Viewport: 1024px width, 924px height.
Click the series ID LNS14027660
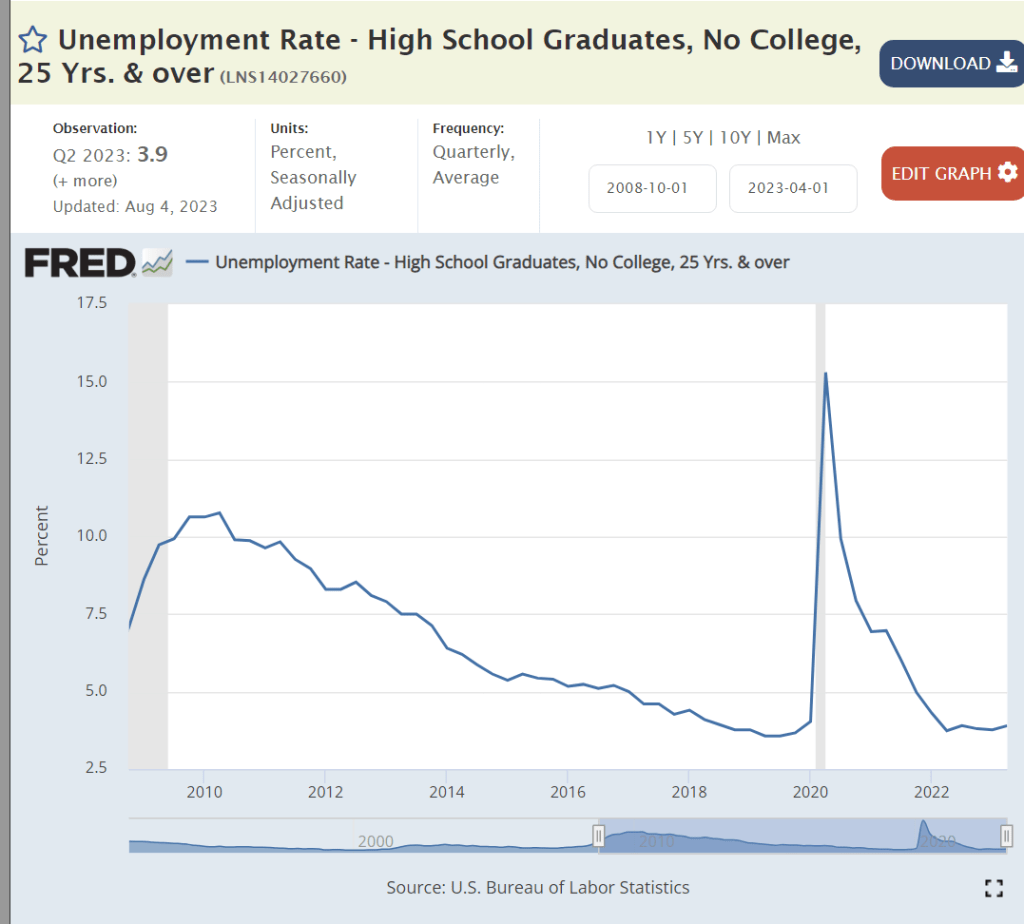[283, 77]
